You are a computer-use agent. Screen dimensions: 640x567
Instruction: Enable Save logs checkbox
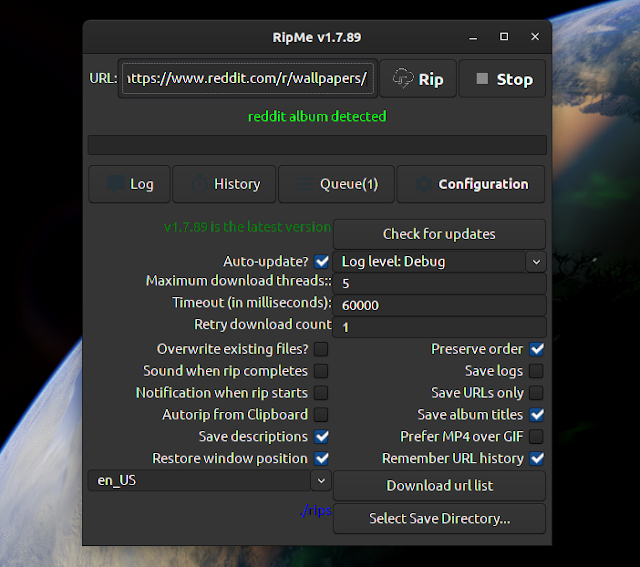point(536,371)
